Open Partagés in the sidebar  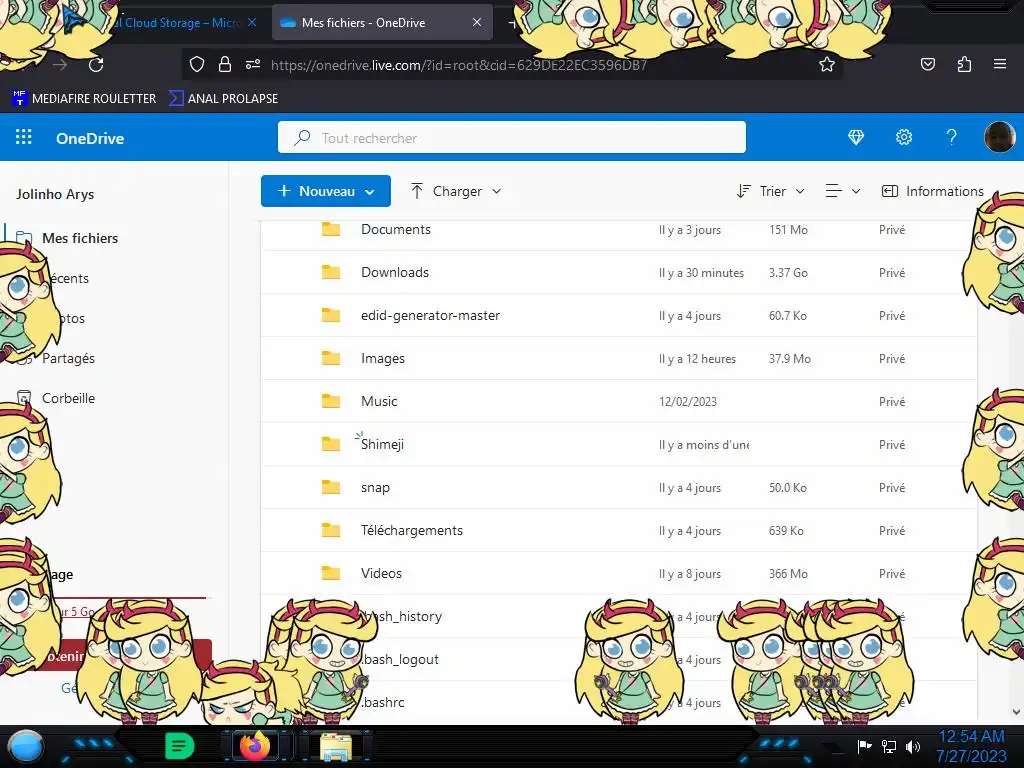pos(68,359)
